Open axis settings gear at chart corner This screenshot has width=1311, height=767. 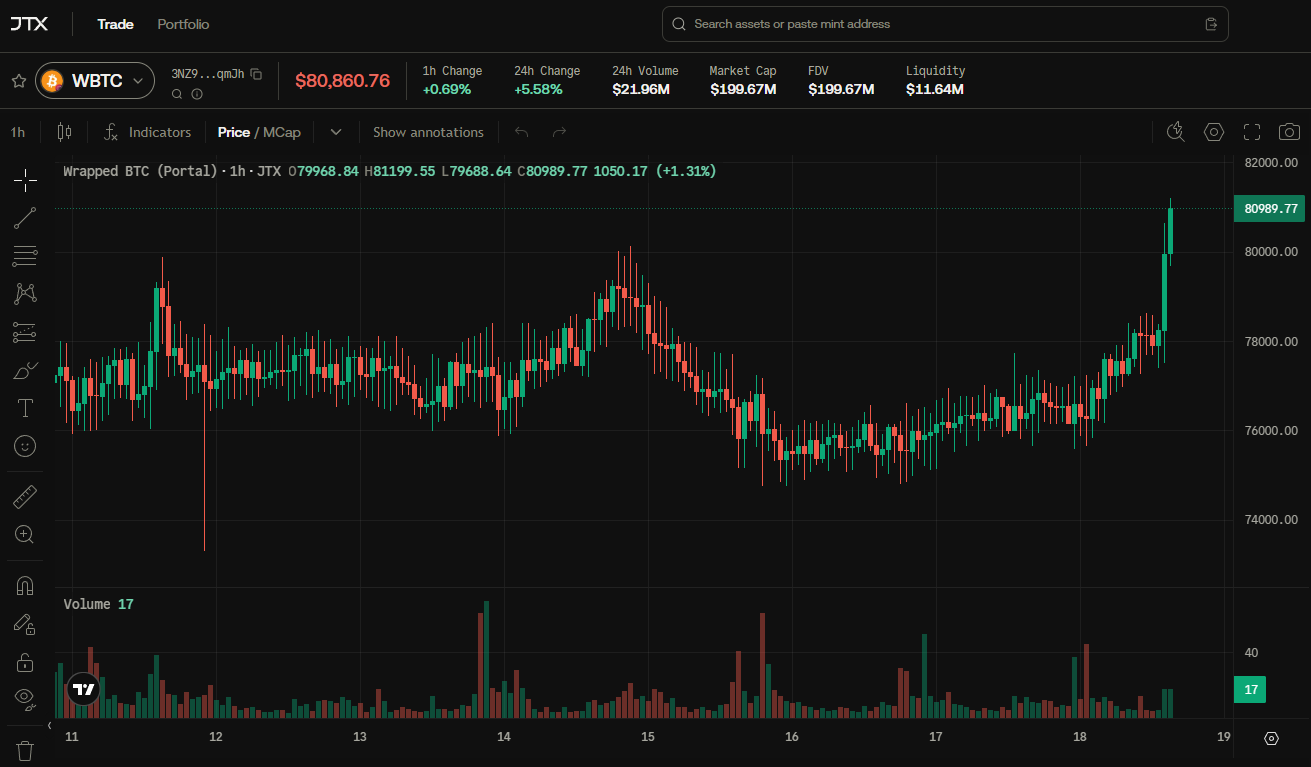(x=1271, y=738)
